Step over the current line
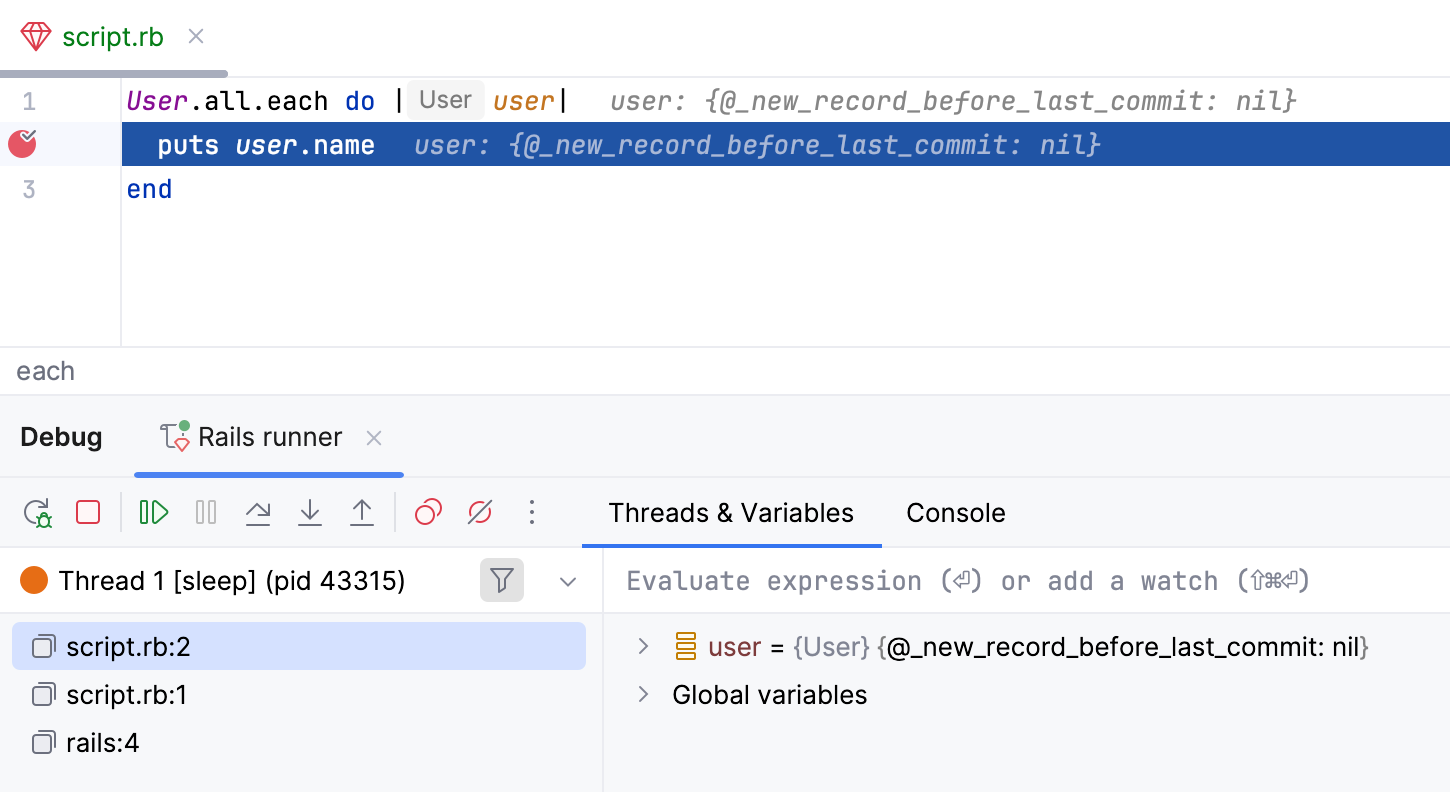This screenshot has height=792, width=1450. coord(258,512)
